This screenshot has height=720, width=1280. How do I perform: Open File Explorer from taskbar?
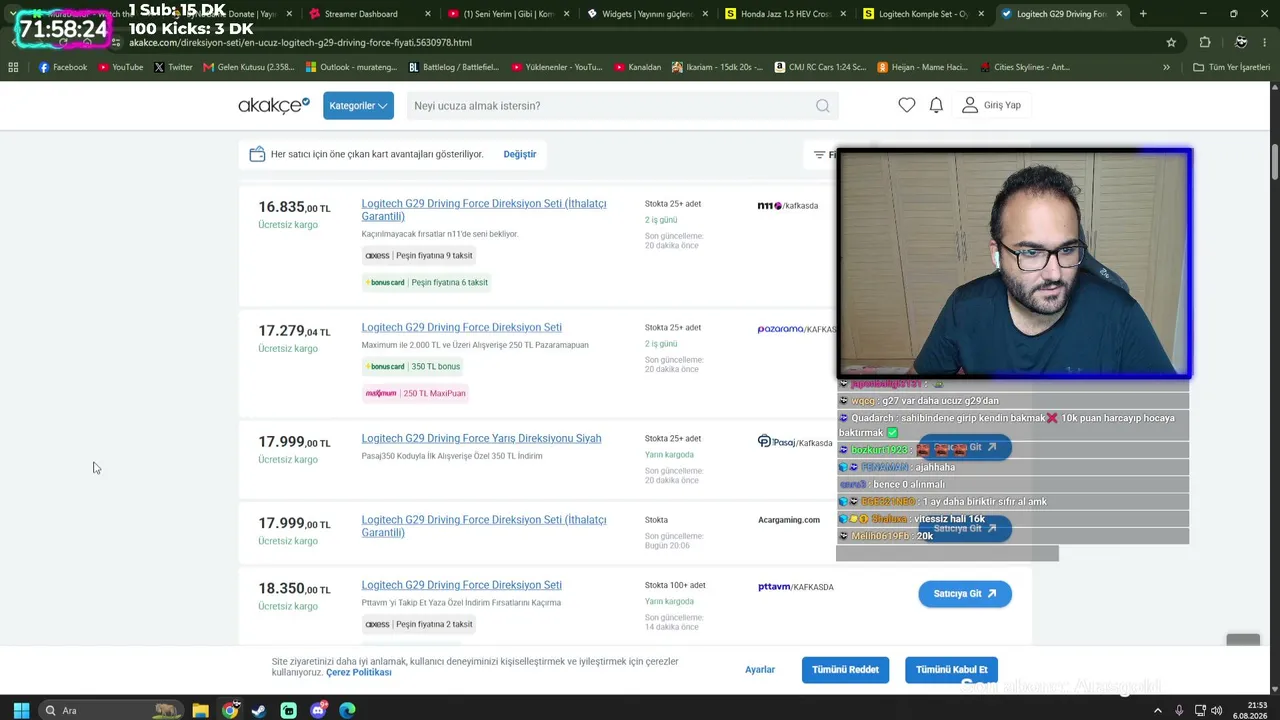[200, 710]
